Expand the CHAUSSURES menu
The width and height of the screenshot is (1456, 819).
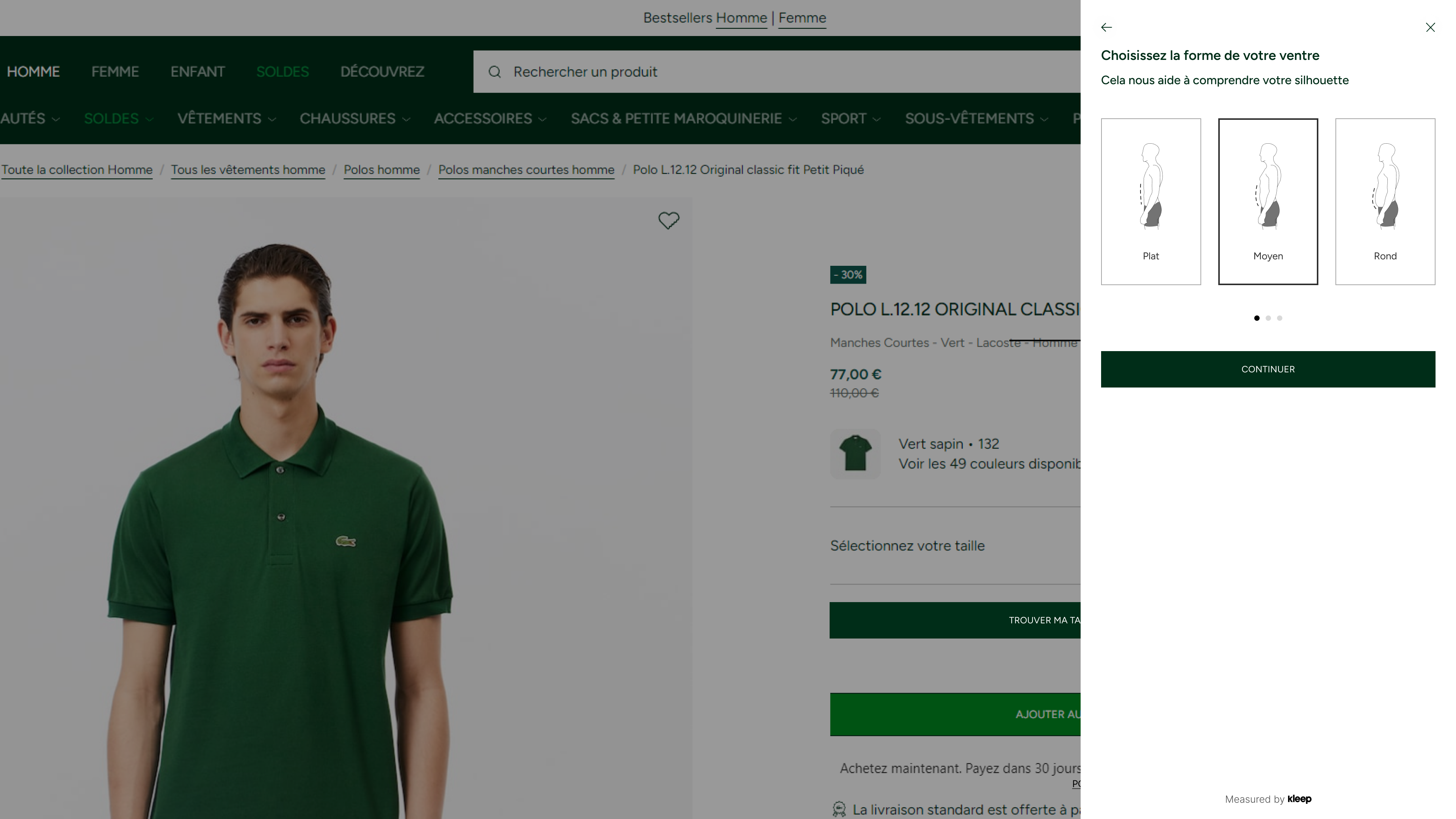(x=355, y=119)
